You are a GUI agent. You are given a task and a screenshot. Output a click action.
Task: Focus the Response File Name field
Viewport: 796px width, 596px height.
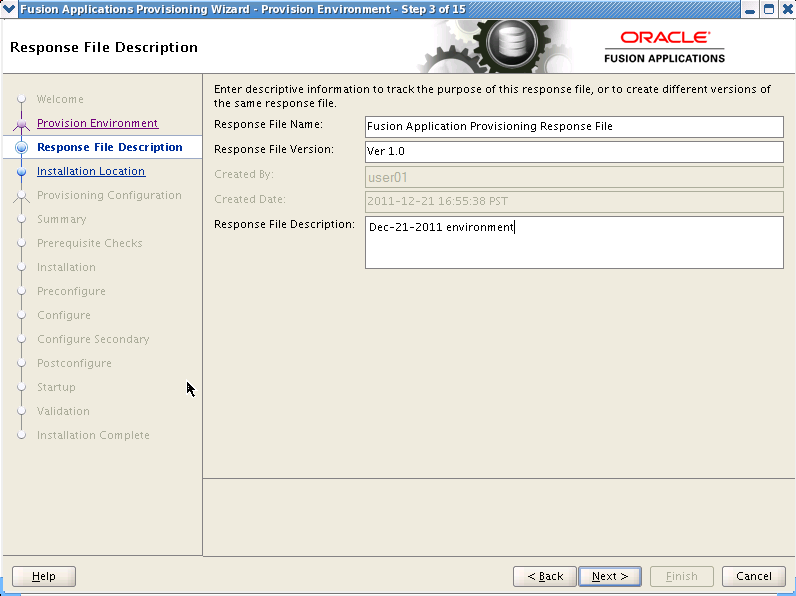[574, 127]
